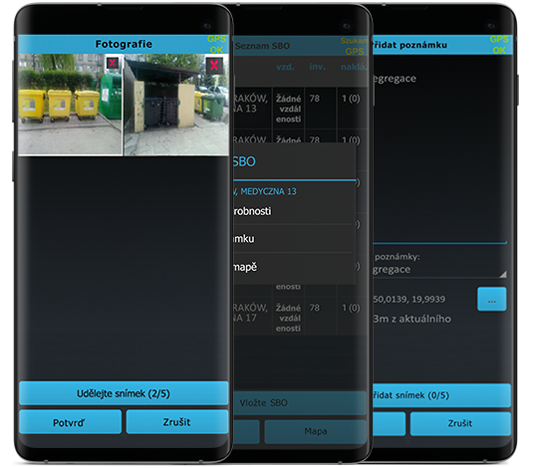Remove the yellow bins photo with red X
The height and width of the screenshot is (468, 534).
(112, 63)
